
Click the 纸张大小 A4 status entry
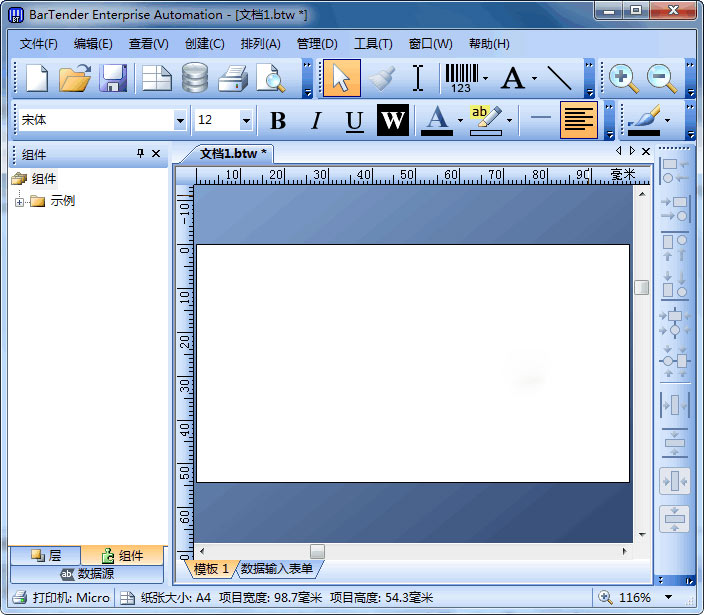coord(176,597)
